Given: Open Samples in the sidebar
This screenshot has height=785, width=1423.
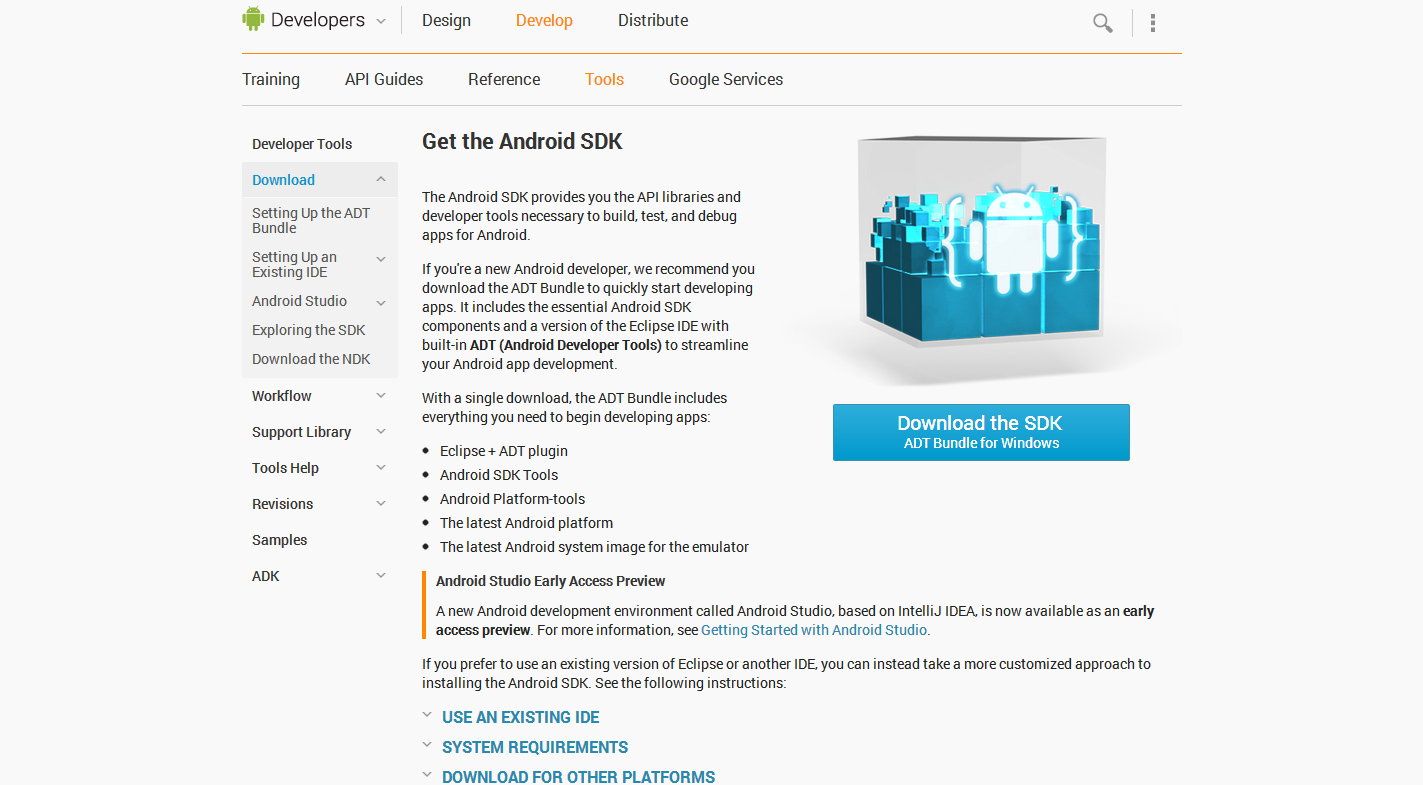Looking at the screenshot, I should (x=279, y=540).
